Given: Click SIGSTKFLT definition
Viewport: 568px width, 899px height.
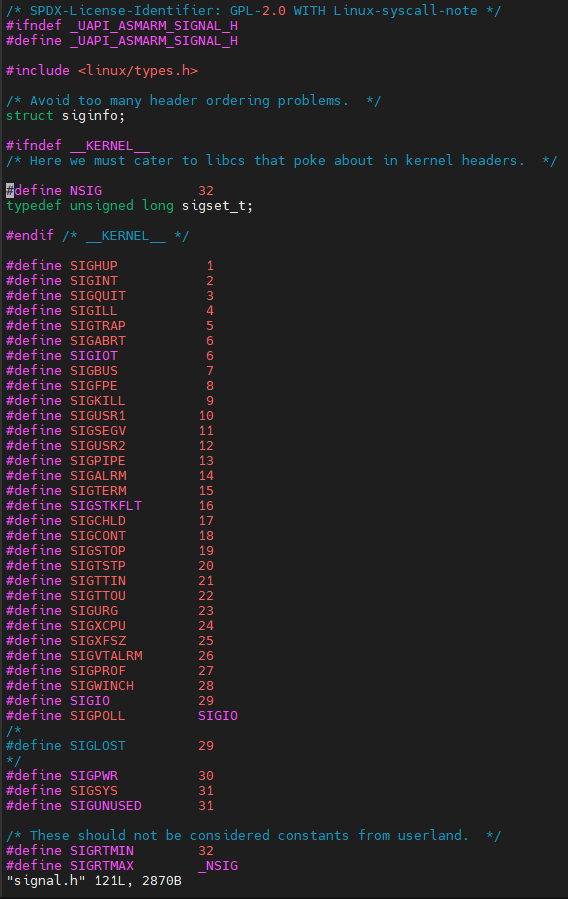Looking at the screenshot, I should (x=110, y=505).
